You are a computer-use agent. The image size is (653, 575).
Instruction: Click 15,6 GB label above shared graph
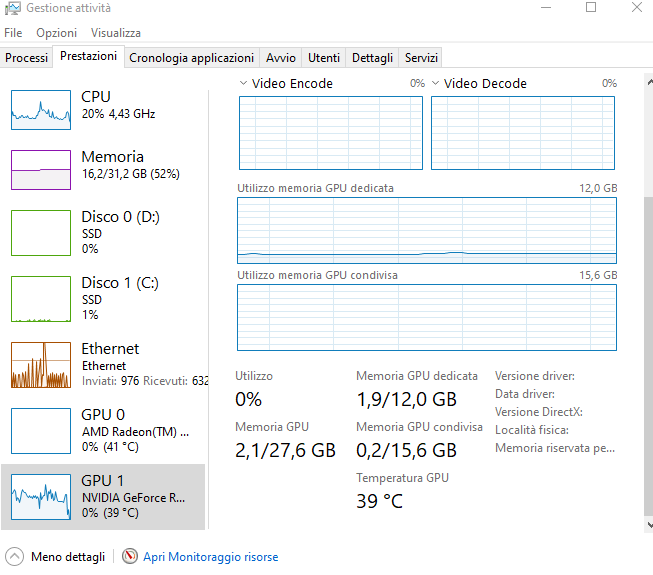point(598,275)
